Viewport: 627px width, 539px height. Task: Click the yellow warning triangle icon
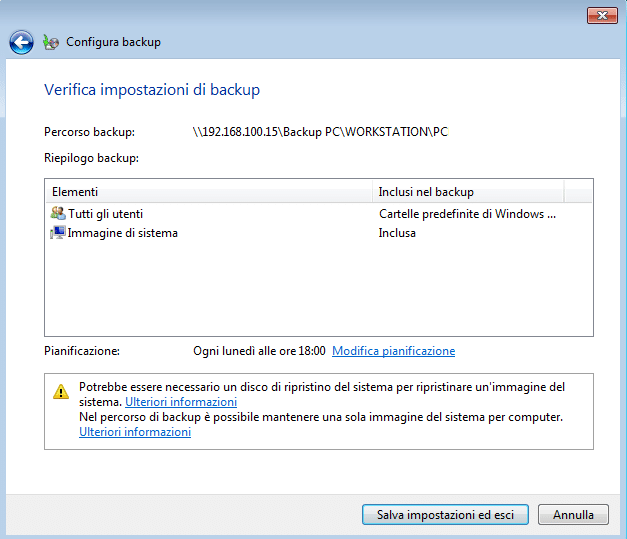coord(61,391)
